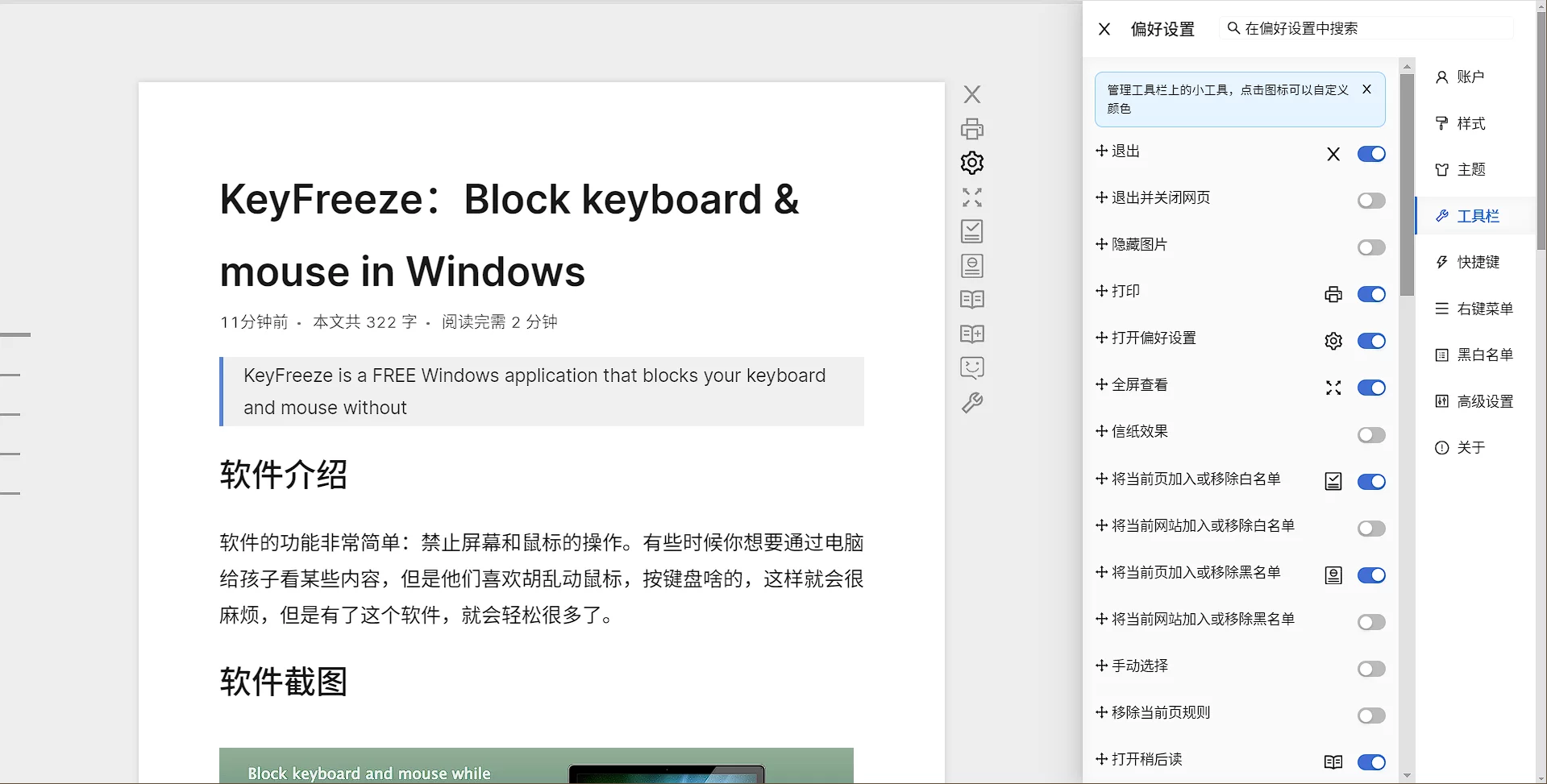Image resolution: width=1547 pixels, height=784 pixels.
Task: Click the smiley feedback icon in toolbar
Action: pyautogui.click(x=972, y=368)
